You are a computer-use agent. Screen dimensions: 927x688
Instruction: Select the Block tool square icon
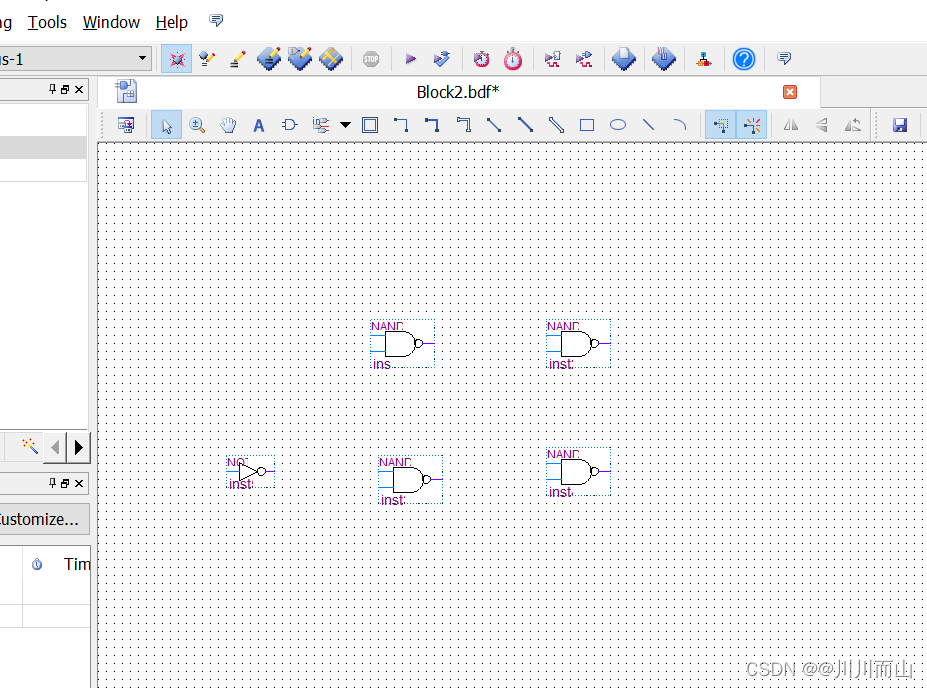pos(370,125)
